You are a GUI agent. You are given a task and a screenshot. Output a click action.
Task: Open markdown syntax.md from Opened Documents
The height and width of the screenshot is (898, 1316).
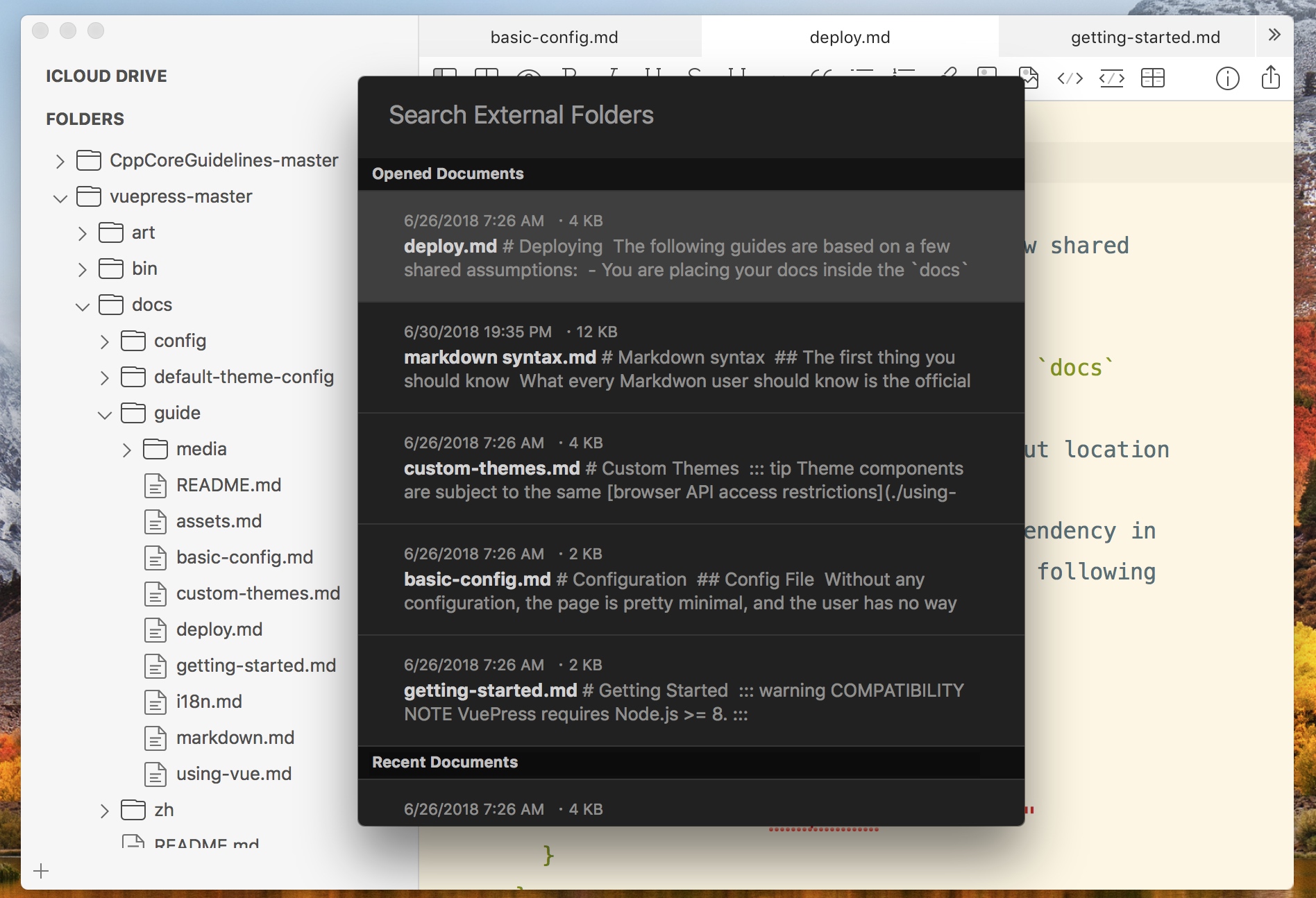tap(690, 358)
